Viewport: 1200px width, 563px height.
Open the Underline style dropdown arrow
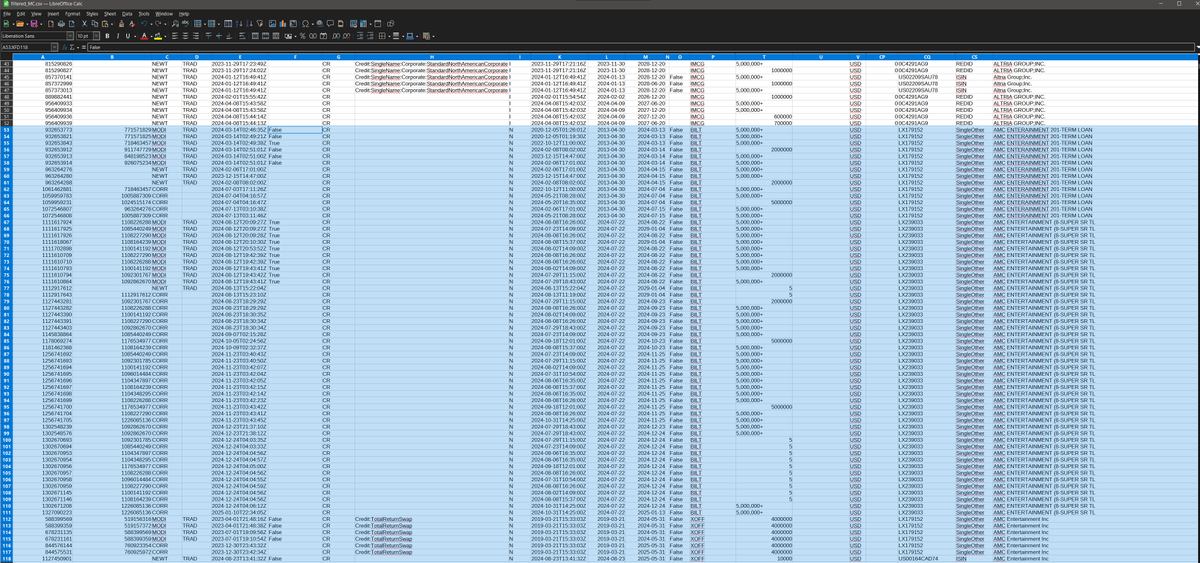click(135, 36)
